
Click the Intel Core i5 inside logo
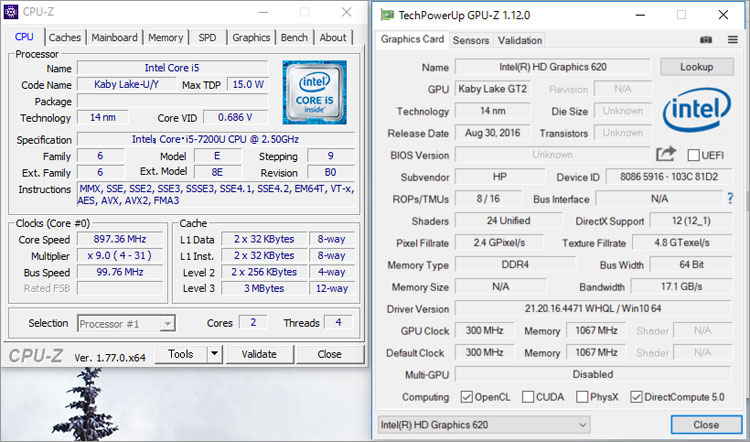tap(314, 92)
